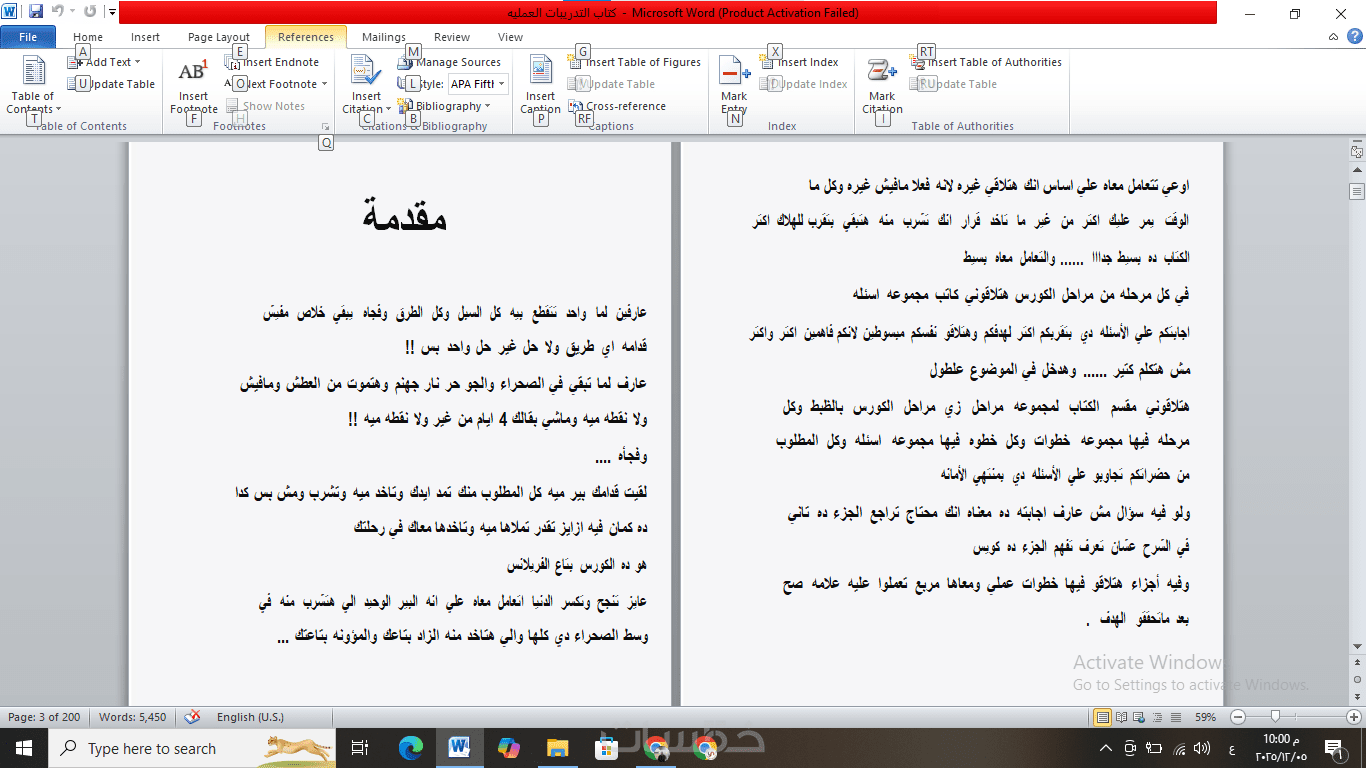
Task: Click the Zoom Out minus button
Action: (x=1238, y=717)
